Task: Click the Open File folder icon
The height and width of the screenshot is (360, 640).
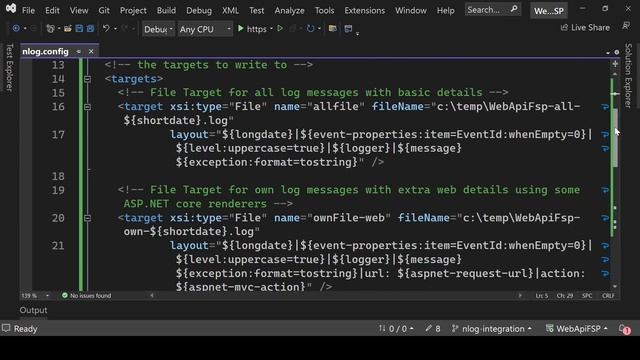Action: [x=68, y=29]
